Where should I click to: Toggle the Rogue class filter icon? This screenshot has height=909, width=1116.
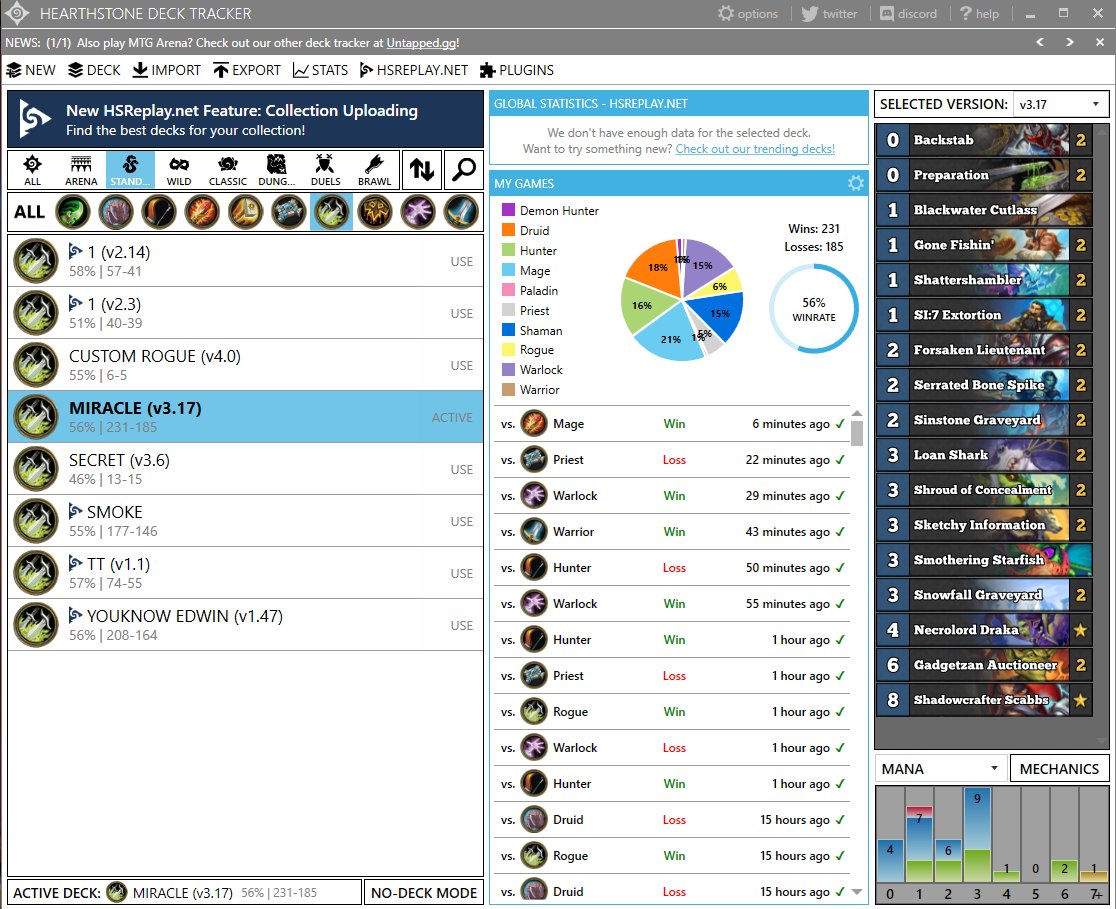332,211
